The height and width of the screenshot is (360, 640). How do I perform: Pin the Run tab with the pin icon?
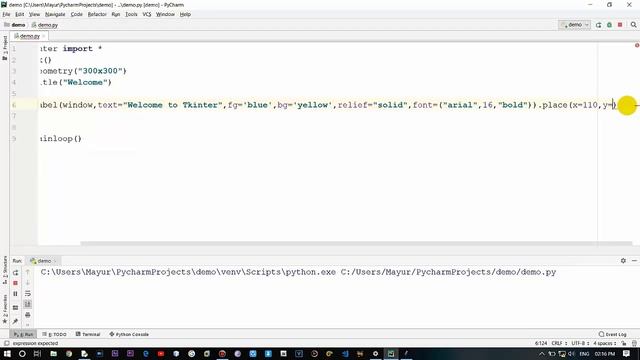(x=16, y=321)
